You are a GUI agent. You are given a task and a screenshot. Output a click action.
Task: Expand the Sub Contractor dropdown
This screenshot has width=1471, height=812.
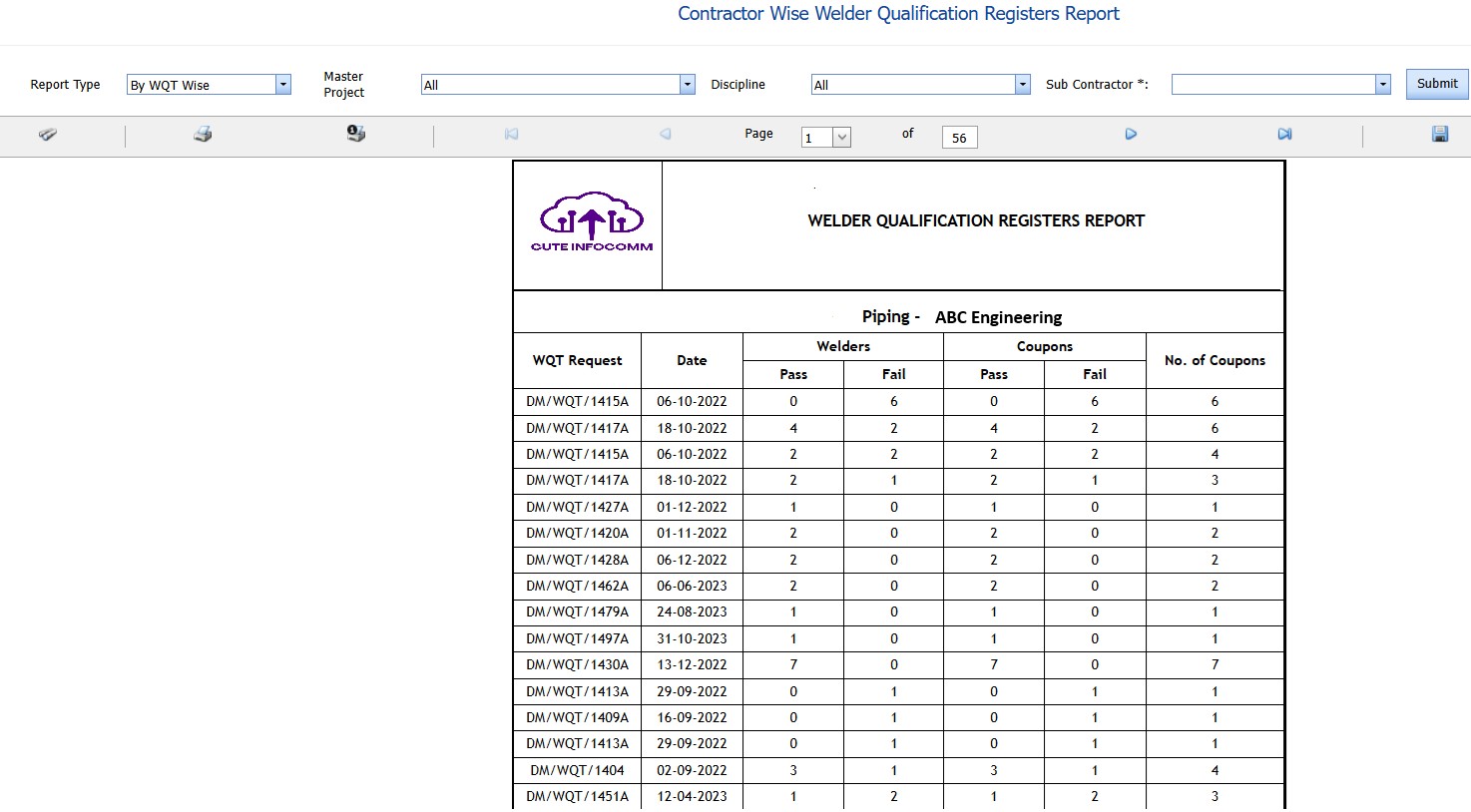1382,85
